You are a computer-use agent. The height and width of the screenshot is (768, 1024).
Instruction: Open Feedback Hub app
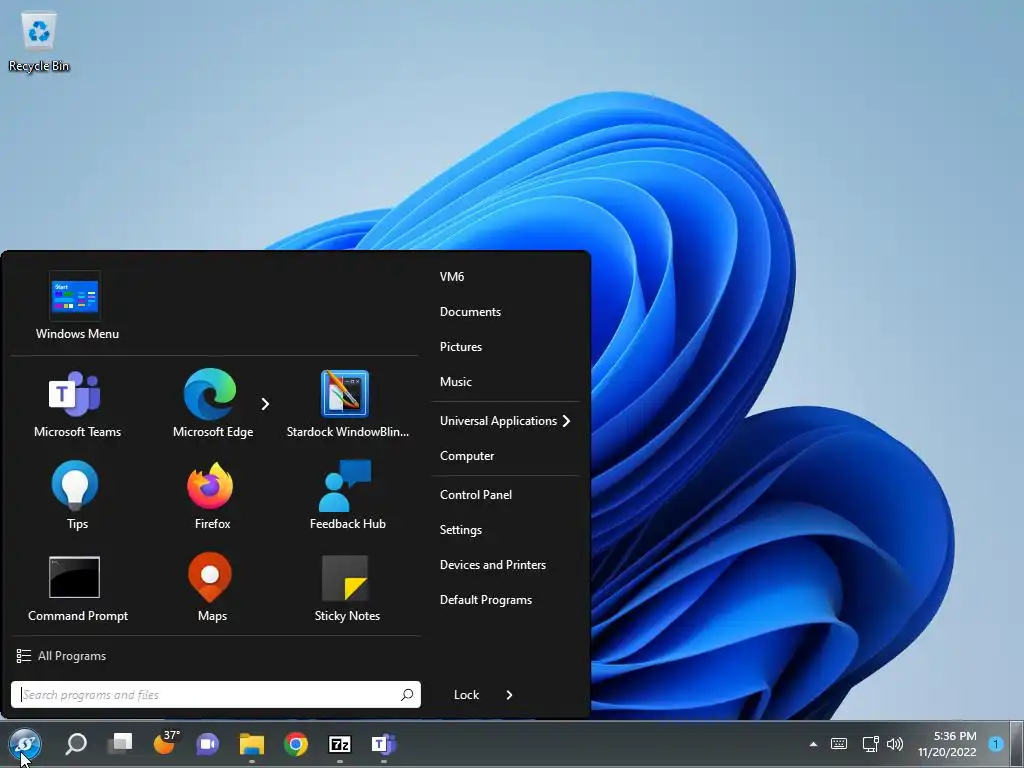click(347, 496)
